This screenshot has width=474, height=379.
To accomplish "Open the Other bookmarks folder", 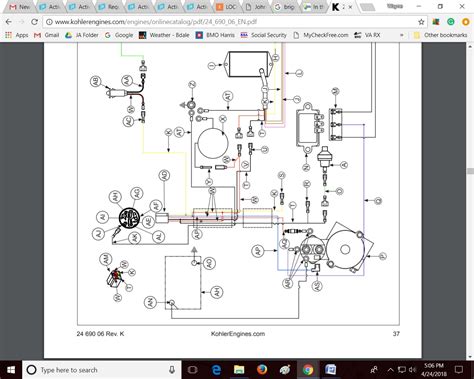I will pos(440,35).
